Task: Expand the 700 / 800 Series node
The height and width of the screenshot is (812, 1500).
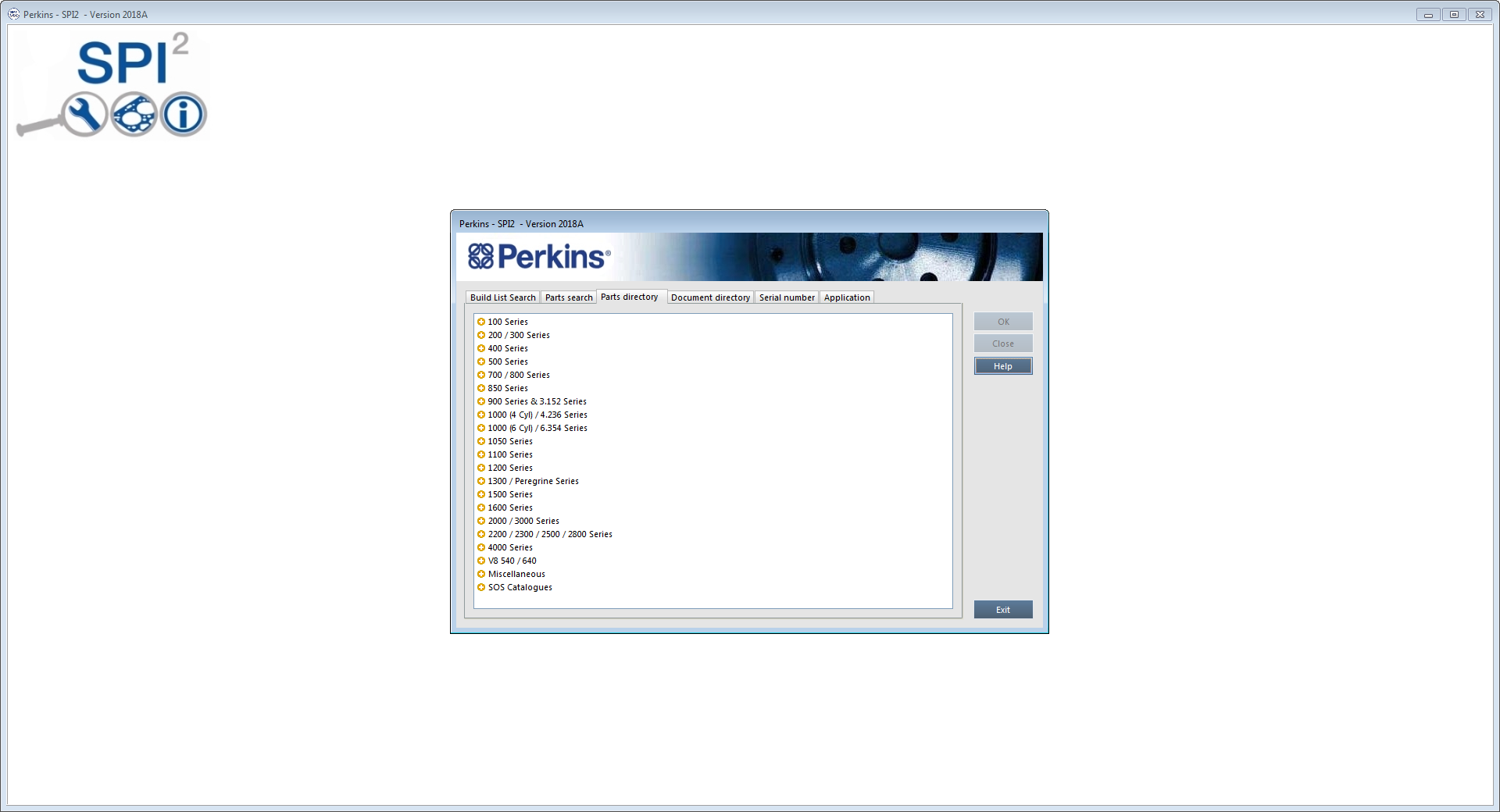Action: 481,375
